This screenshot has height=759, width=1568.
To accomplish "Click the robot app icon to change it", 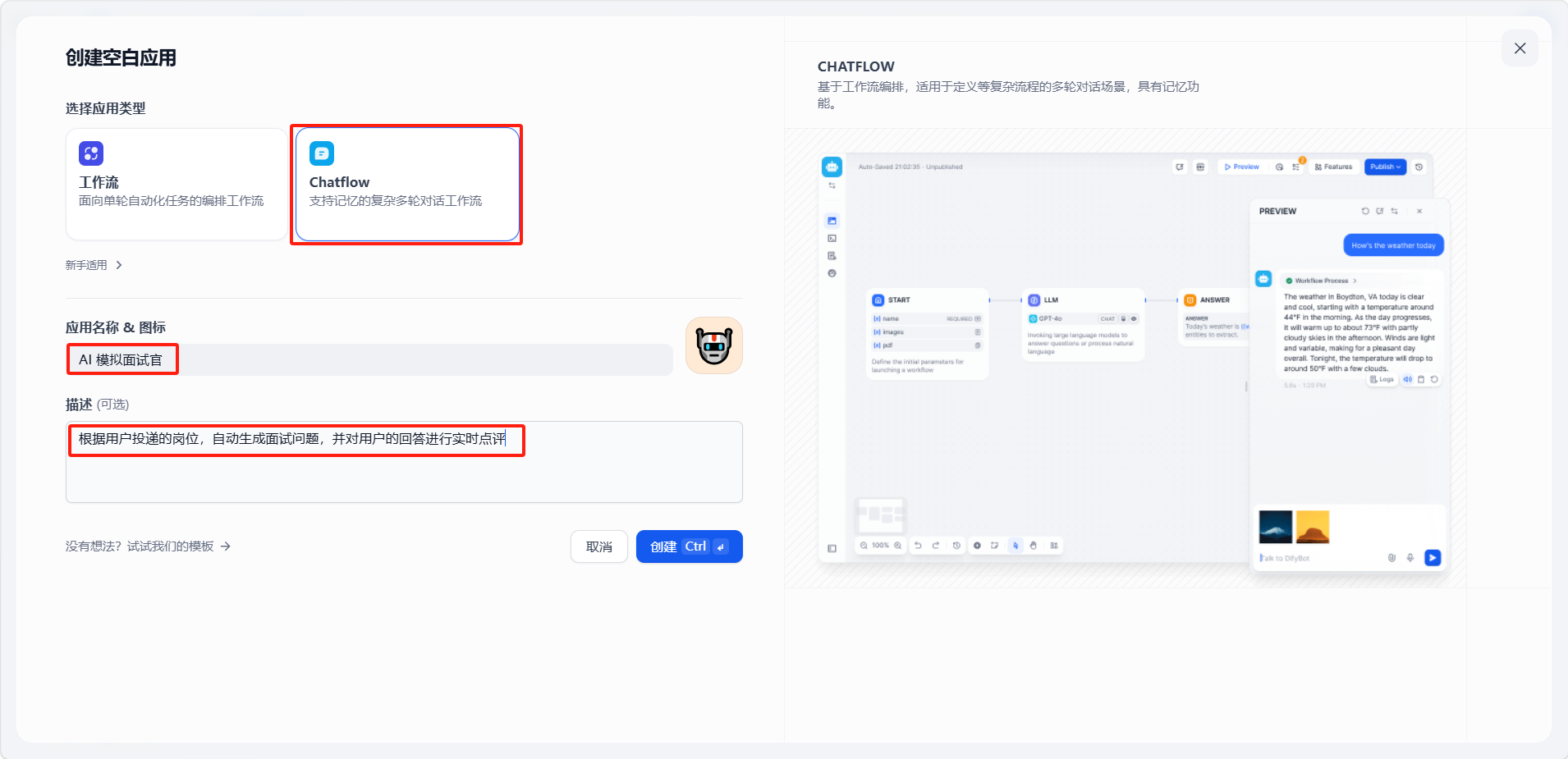I will click(713, 345).
